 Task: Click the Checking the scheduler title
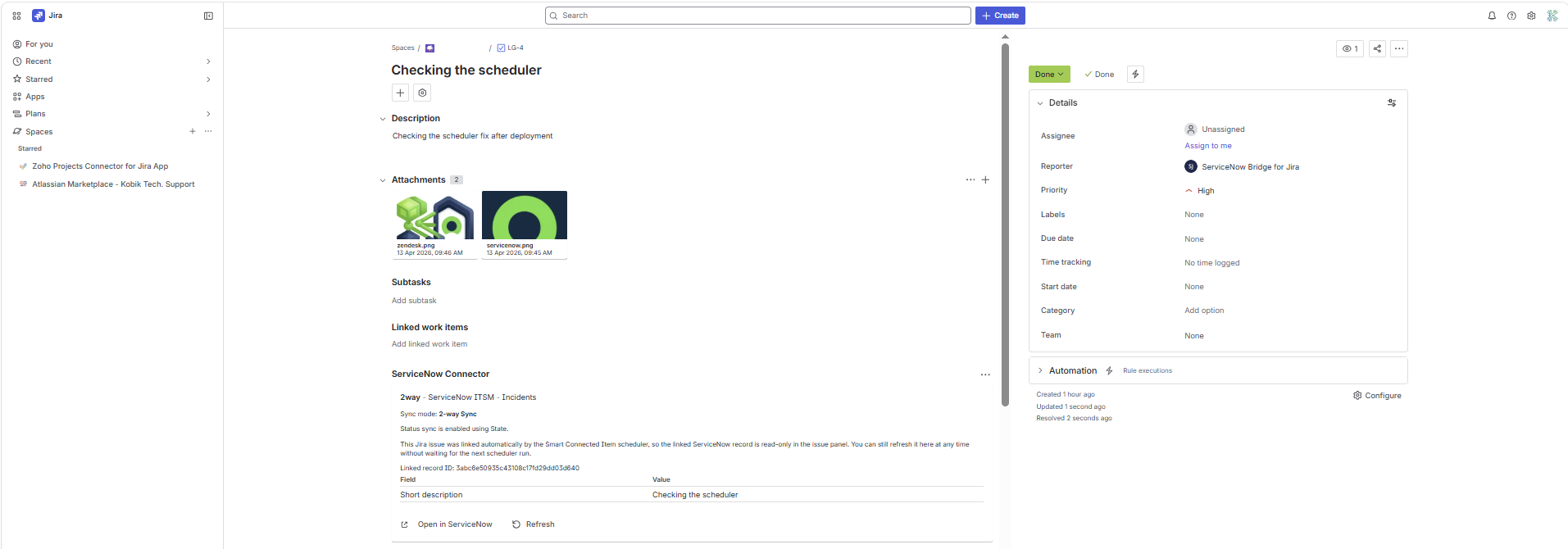pyautogui.click(x=466, y=70)
